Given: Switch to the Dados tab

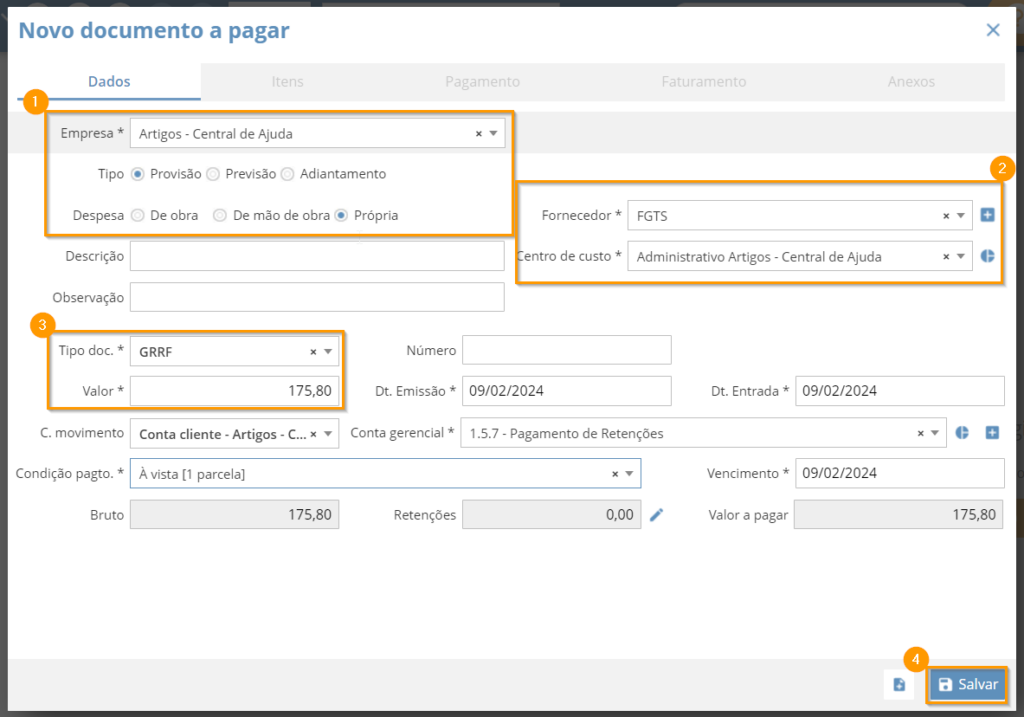Looking at the screenshot, I should [x=109, y=82].
